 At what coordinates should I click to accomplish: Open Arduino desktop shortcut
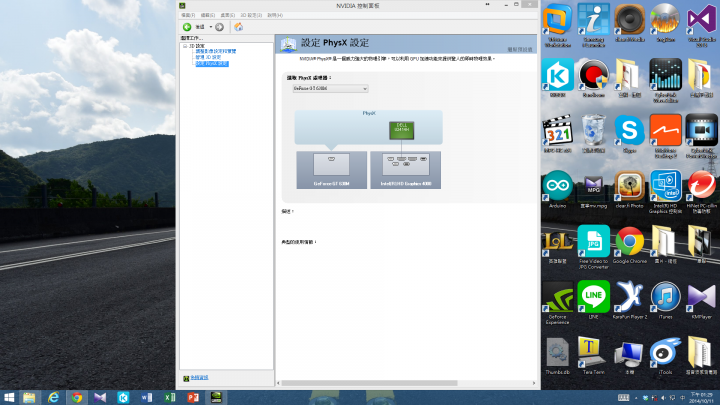[557, 189]
